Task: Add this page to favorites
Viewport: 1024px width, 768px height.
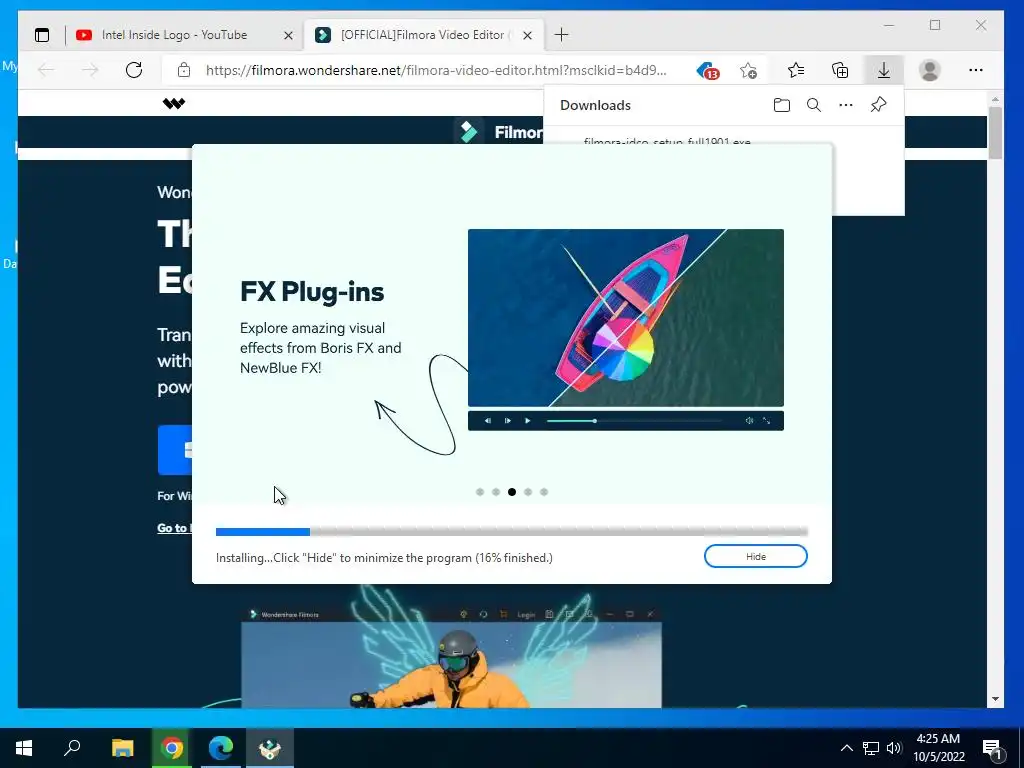Action: 748,70
